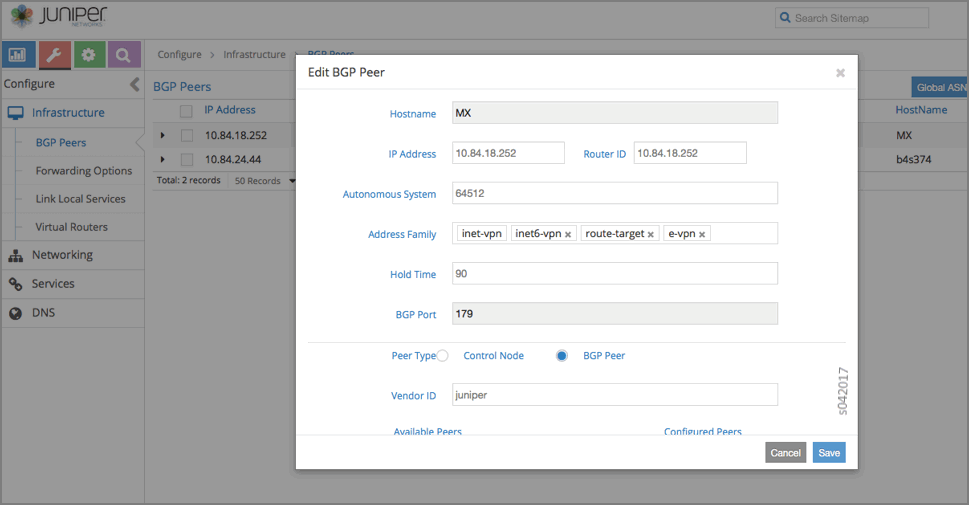Cancel the Edit BGP Peer dialog

click(x=785, y=453)
